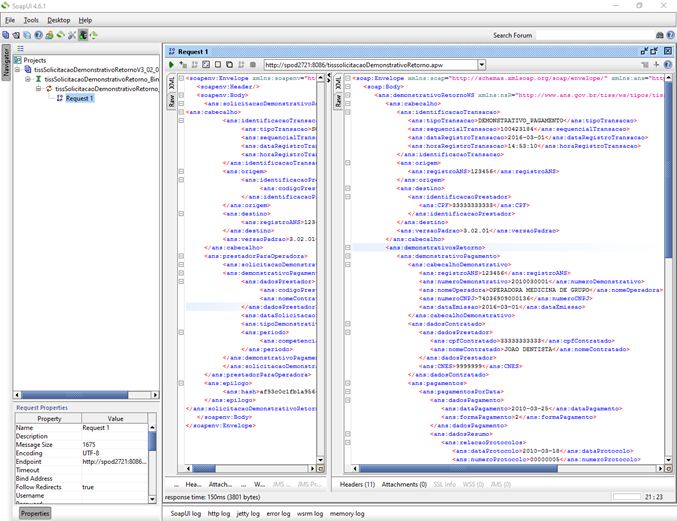This screenshot has width=677, height=521.
Task: Collapse the soapenv:Envelope XML fold marker
Action: [x=181, y=77]
